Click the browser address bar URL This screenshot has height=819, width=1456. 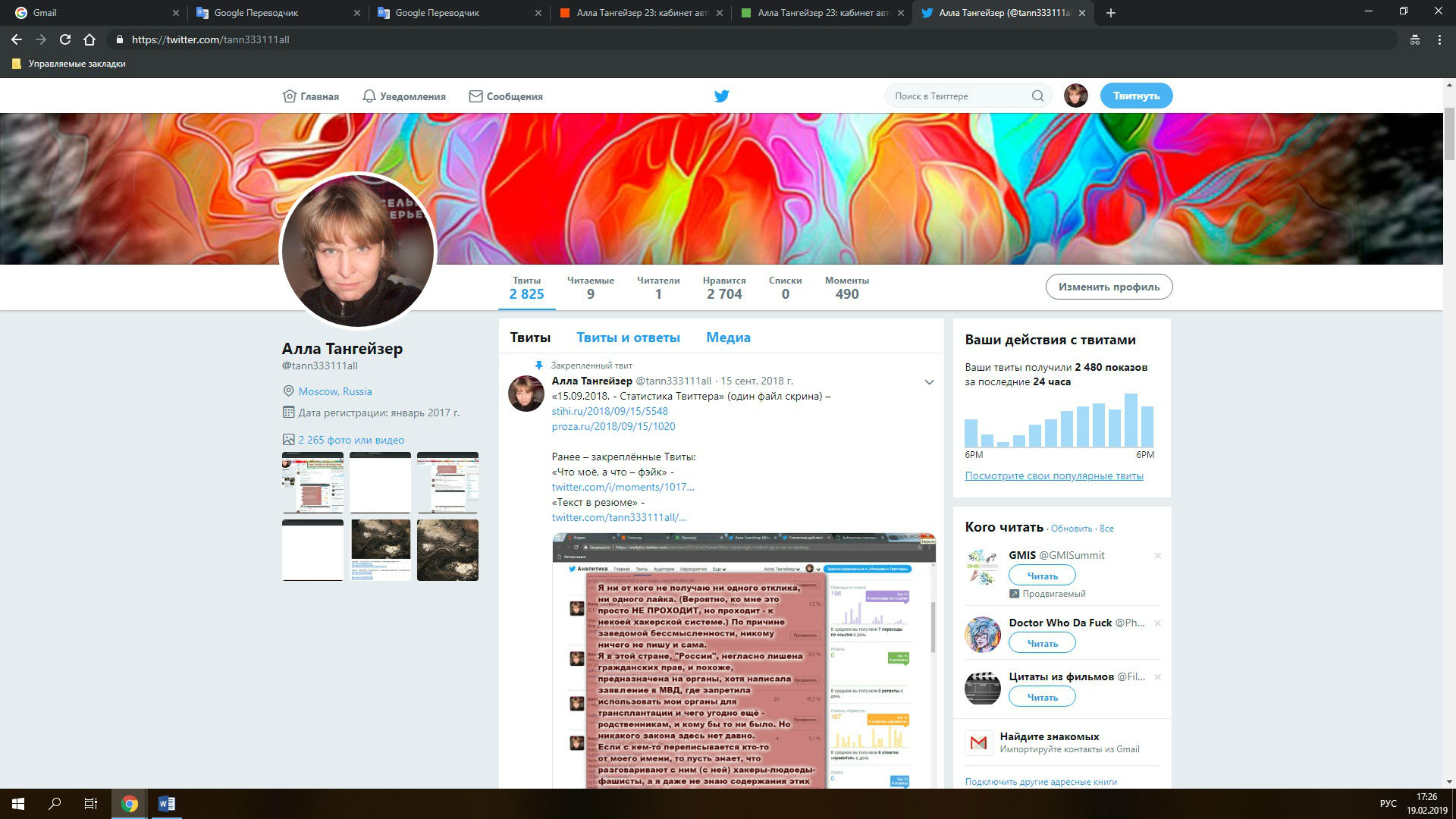coord(210,39)
